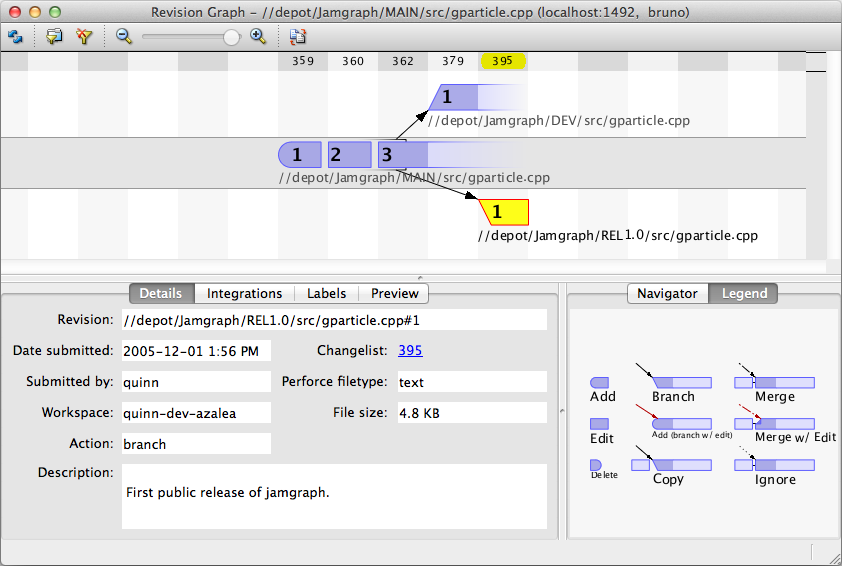Select yellow REL1.0 revision 1 node
Screen dimensions: 842x566
click(504, 212)
